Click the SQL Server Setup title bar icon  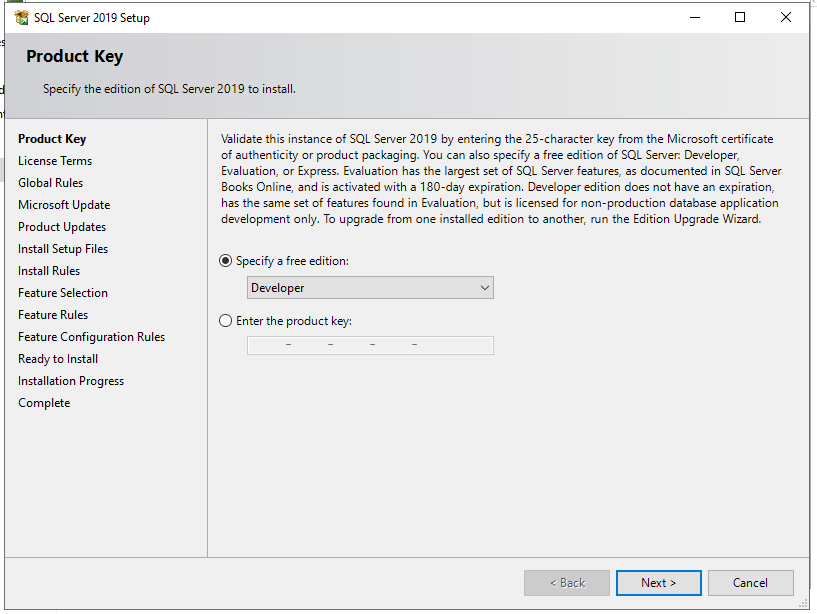[21, 18]
